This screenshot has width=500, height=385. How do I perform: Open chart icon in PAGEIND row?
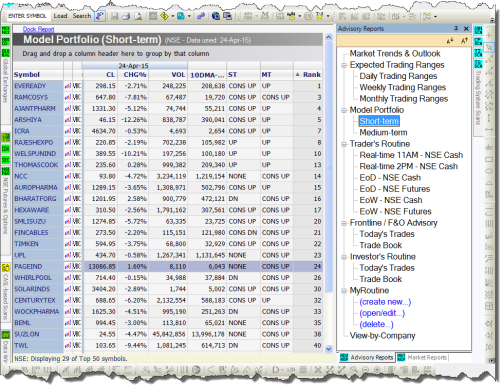point(68,266)
